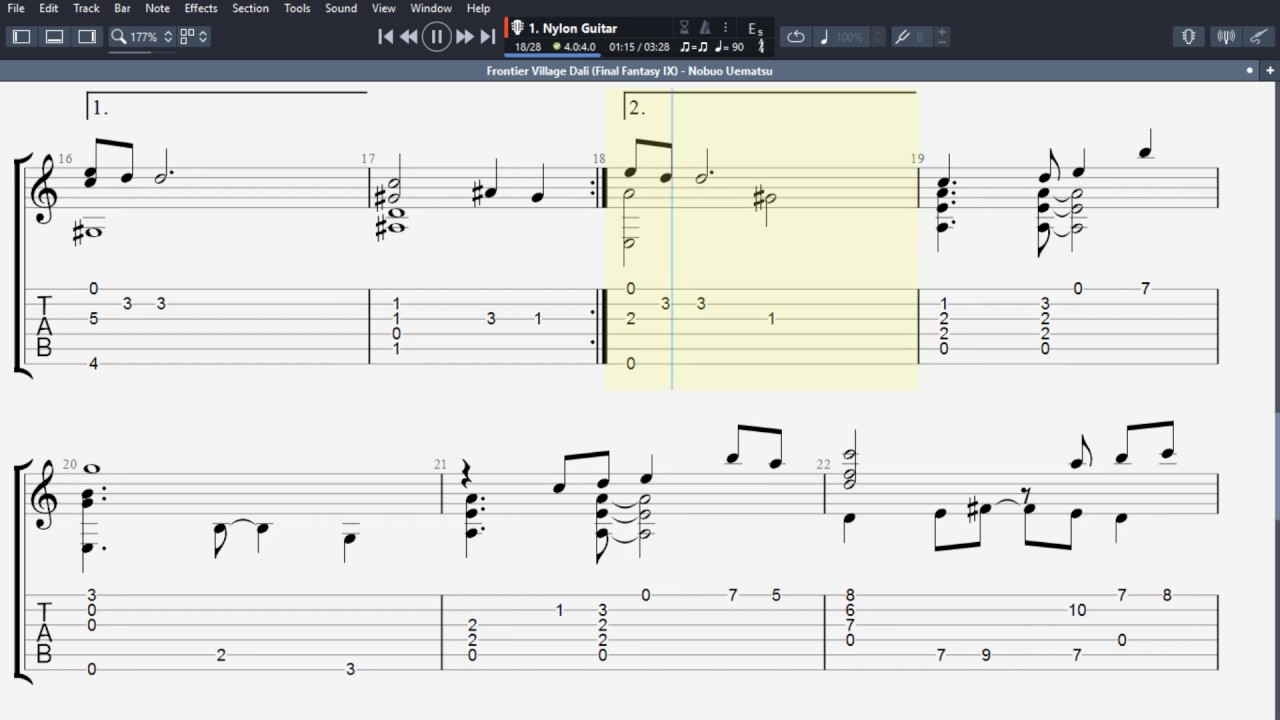Click the zoom magnifier icon
1280x720 pixels.
(x=119, y=37)
